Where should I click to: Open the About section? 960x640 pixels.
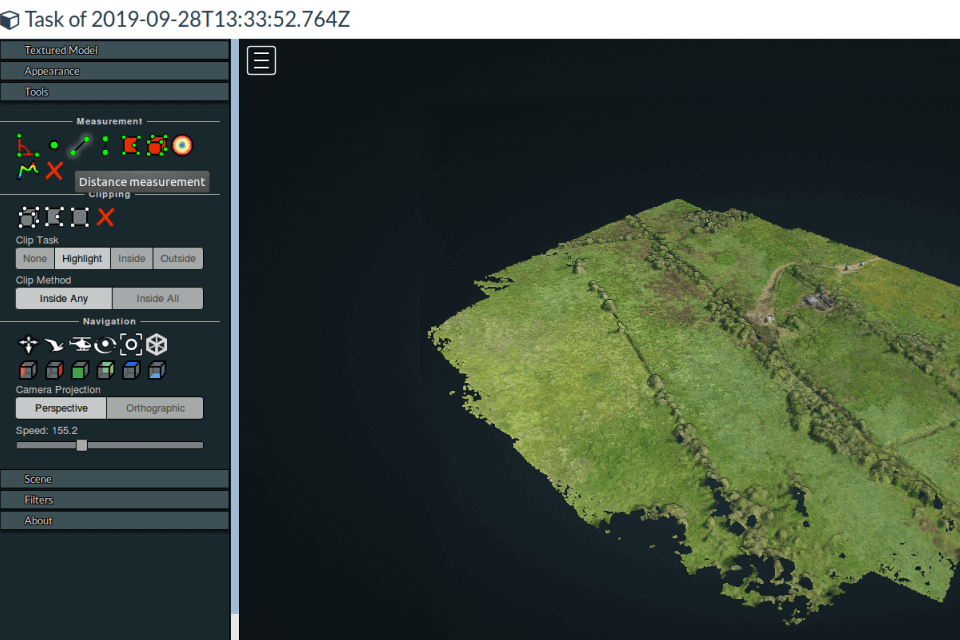(115, 520)
